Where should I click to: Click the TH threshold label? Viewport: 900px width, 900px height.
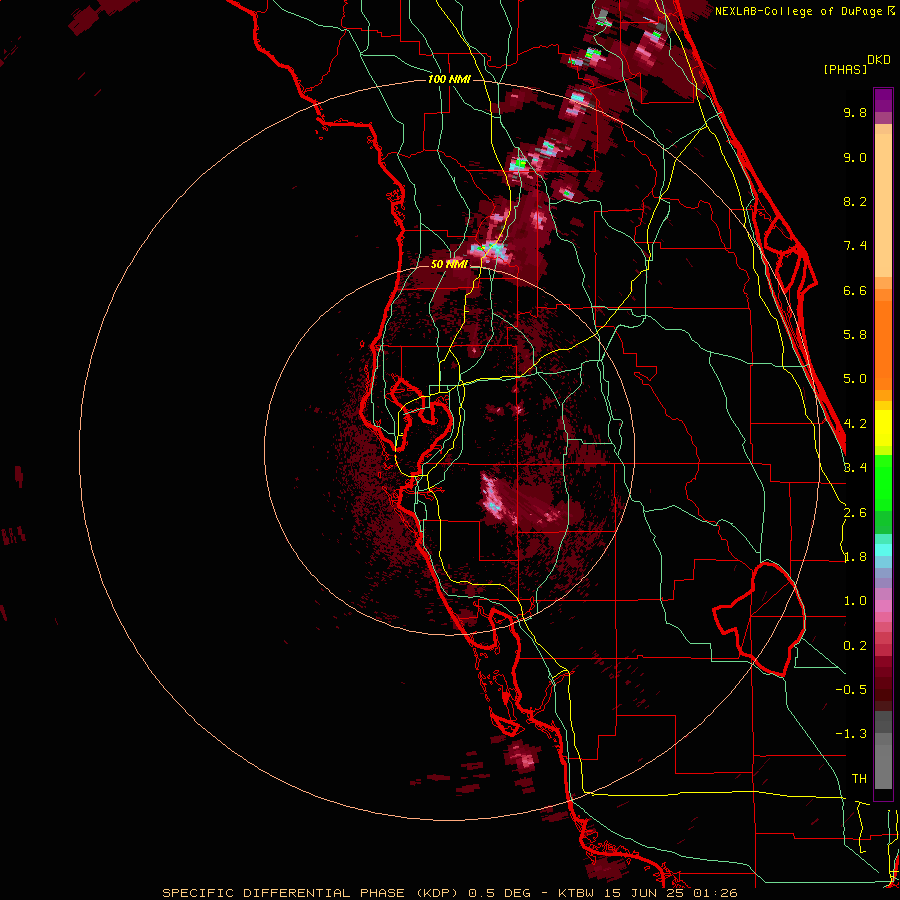point(859,779)
